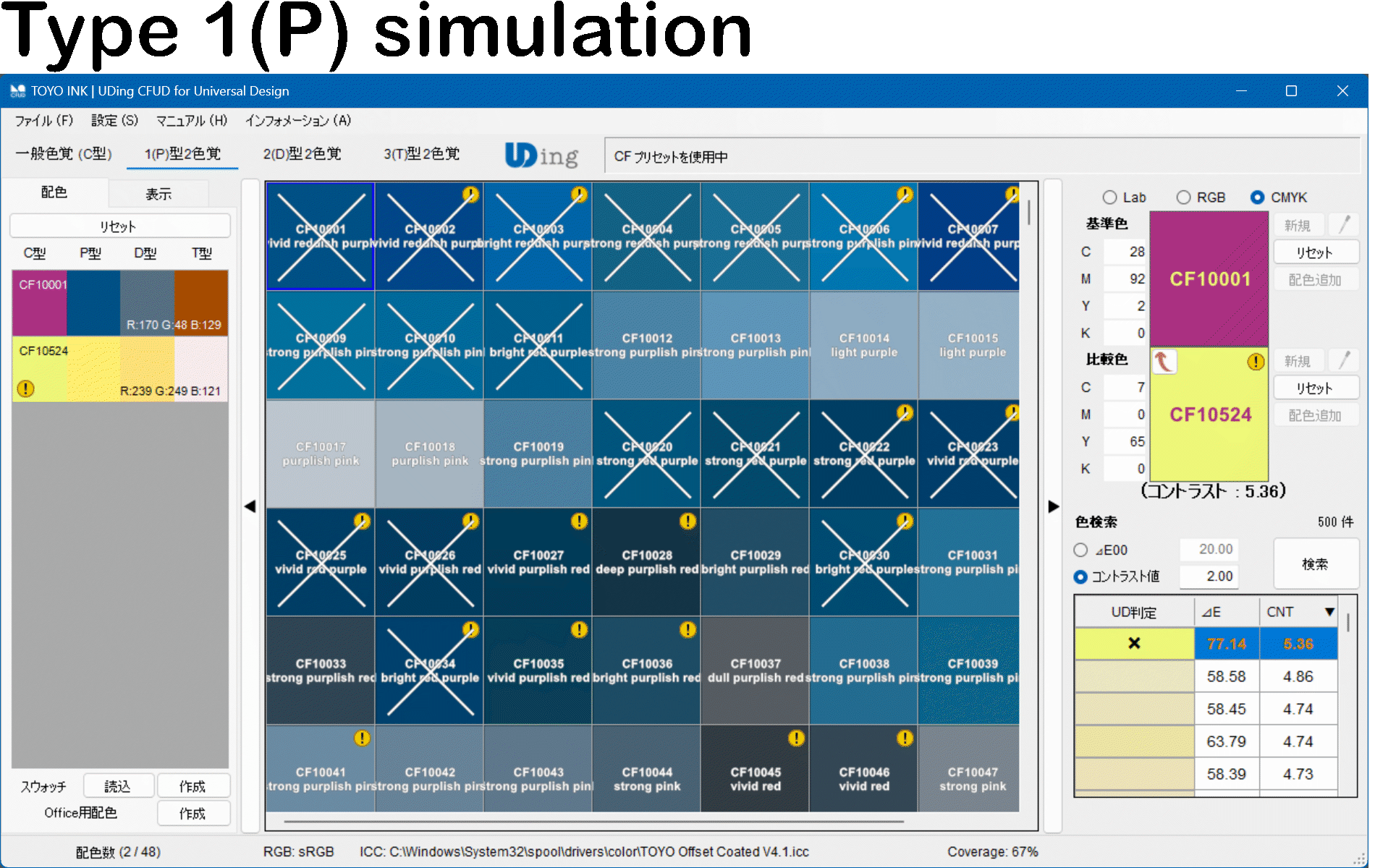Select the RGB color mode radio button
The height and width of the screenshot is (868, 1375).
click(x=1183, y=197)
